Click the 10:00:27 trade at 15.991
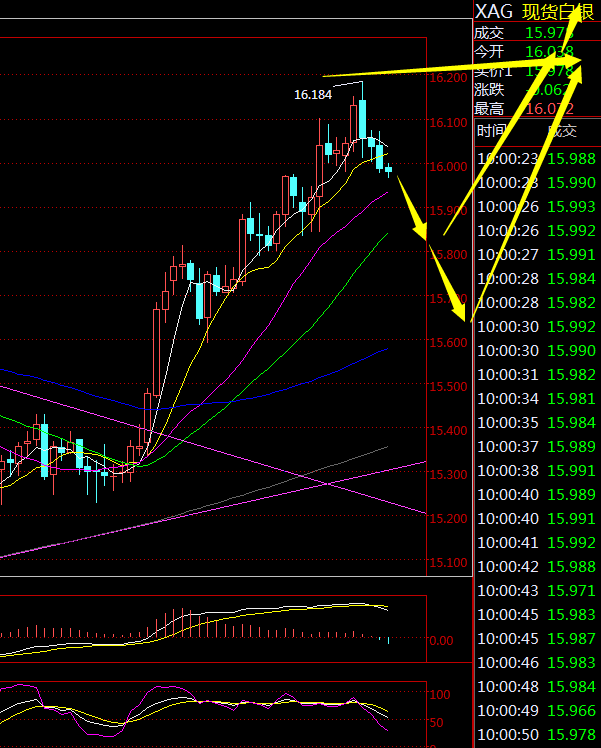601x748 pixels. 537,254
